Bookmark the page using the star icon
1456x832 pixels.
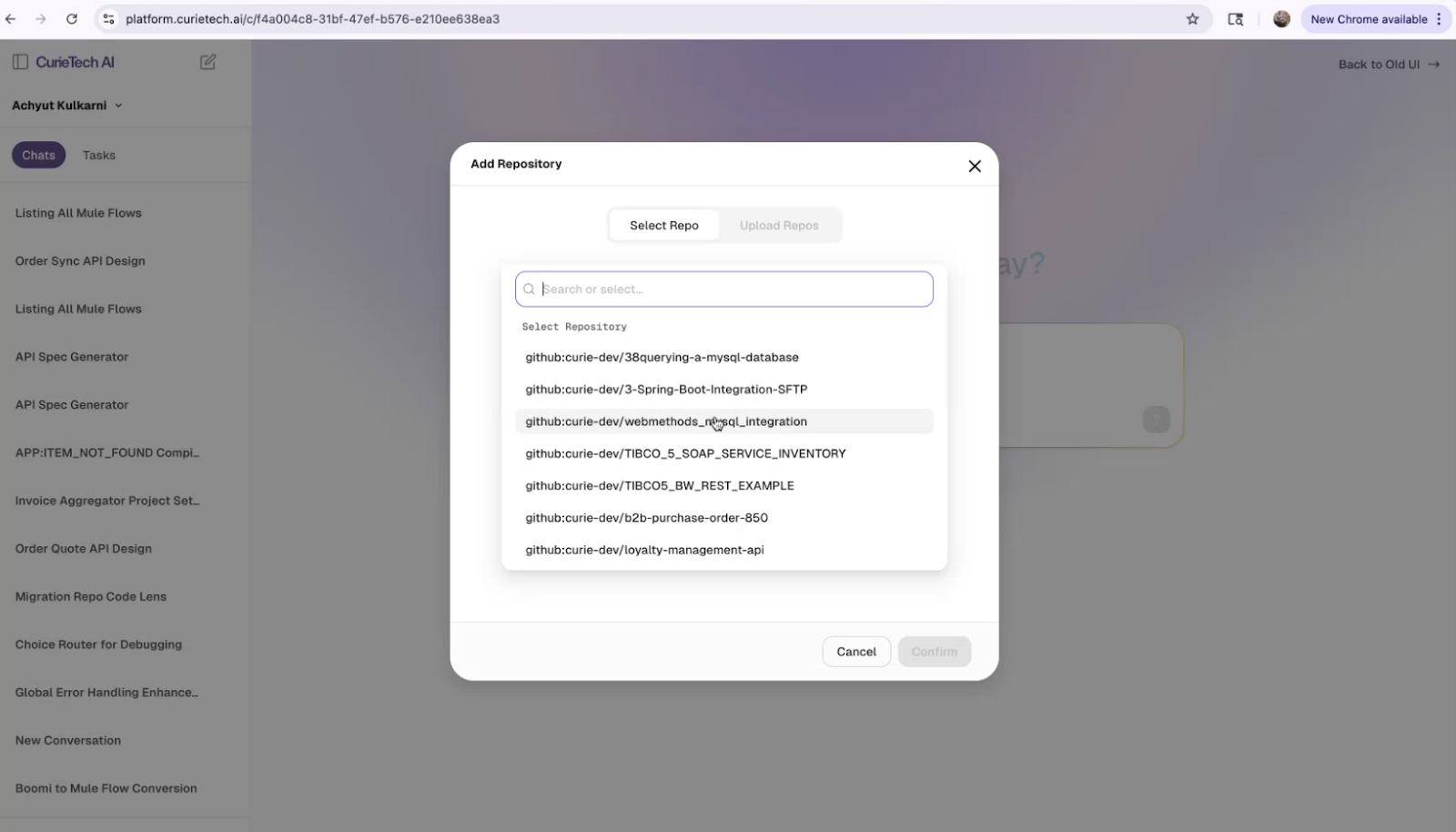(x=1192, y=18)
